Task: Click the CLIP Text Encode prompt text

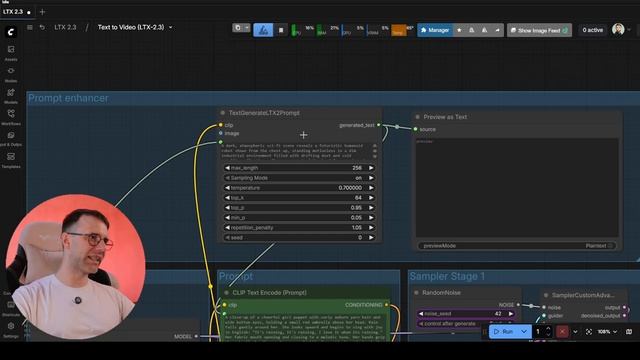Action: pos(305,327)
